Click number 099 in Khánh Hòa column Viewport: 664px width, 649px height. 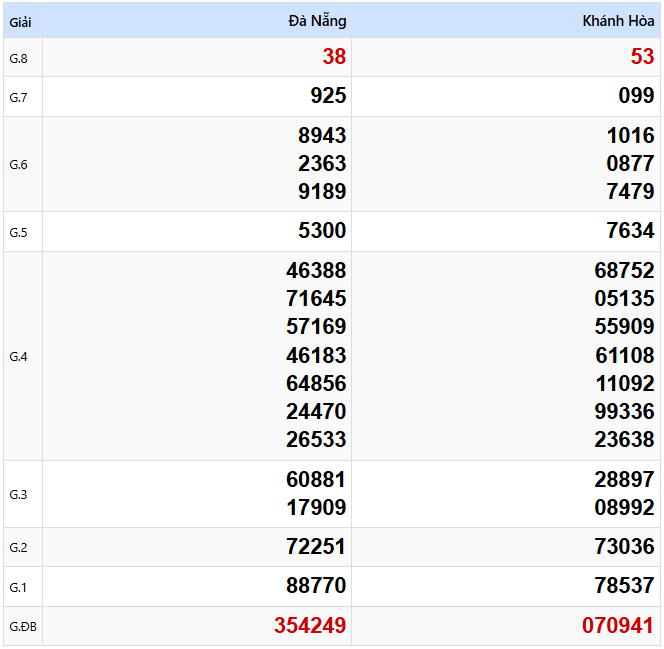click(x=636, y=96)
